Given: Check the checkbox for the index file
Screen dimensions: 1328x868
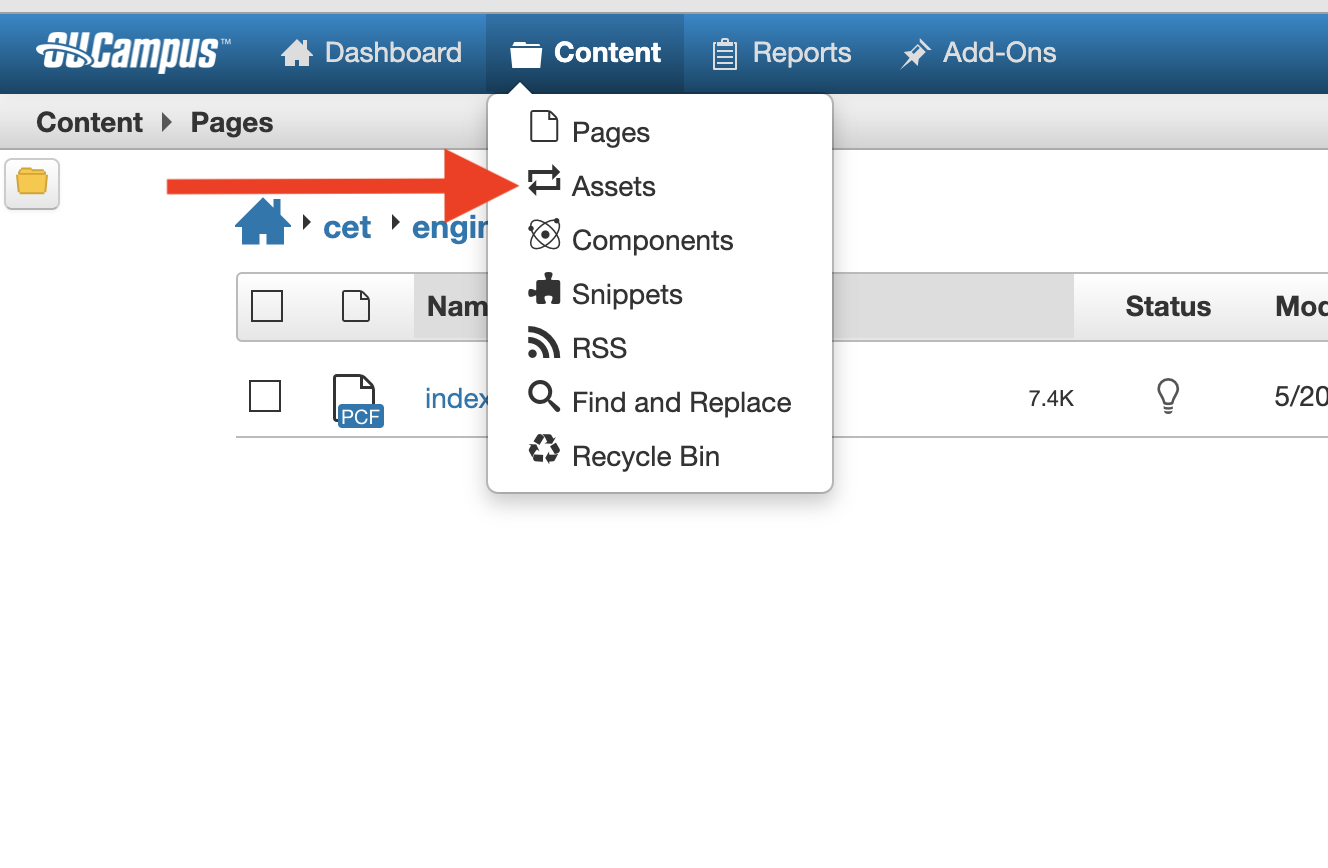Looking at the screenshot, I should pos(265,397).
